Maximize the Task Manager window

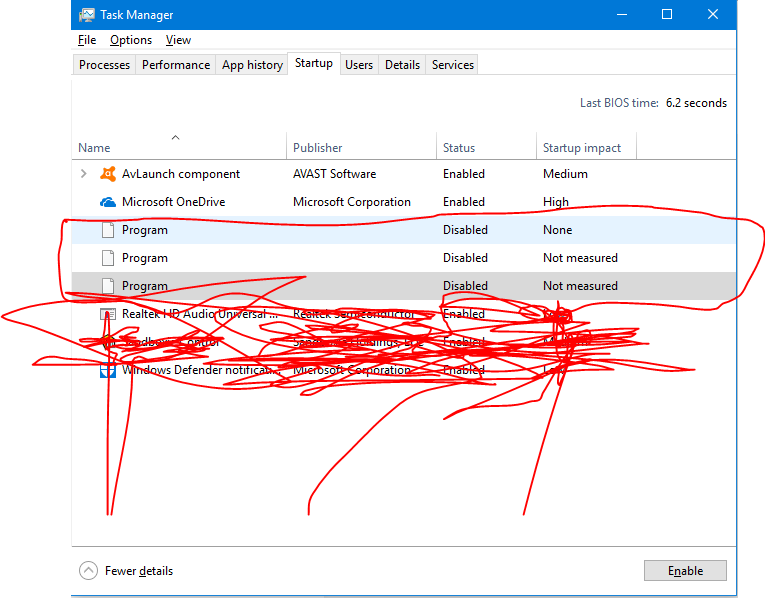pyautogui.click(x=667, y=15)
